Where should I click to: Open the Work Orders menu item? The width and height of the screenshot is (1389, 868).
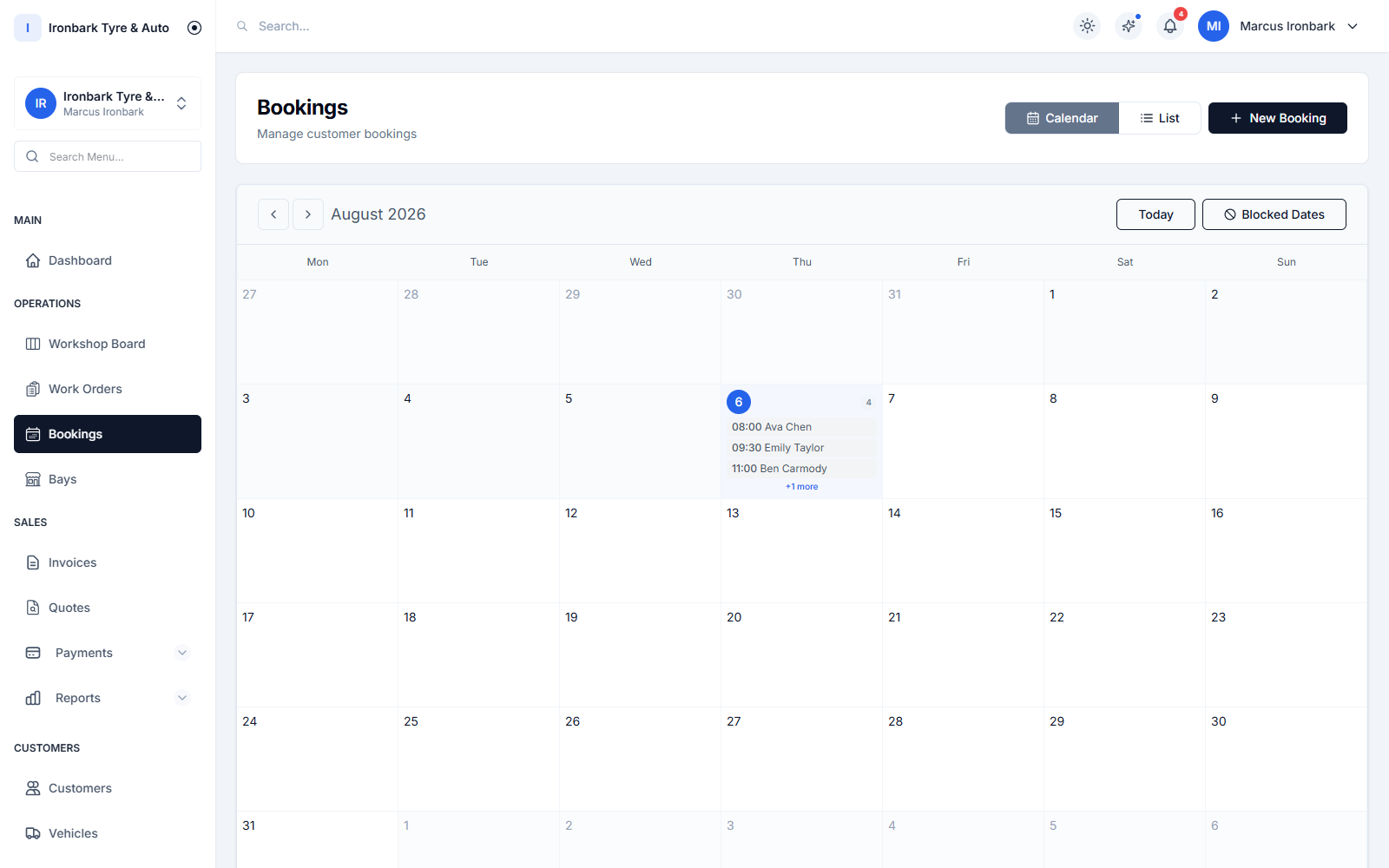108,389
